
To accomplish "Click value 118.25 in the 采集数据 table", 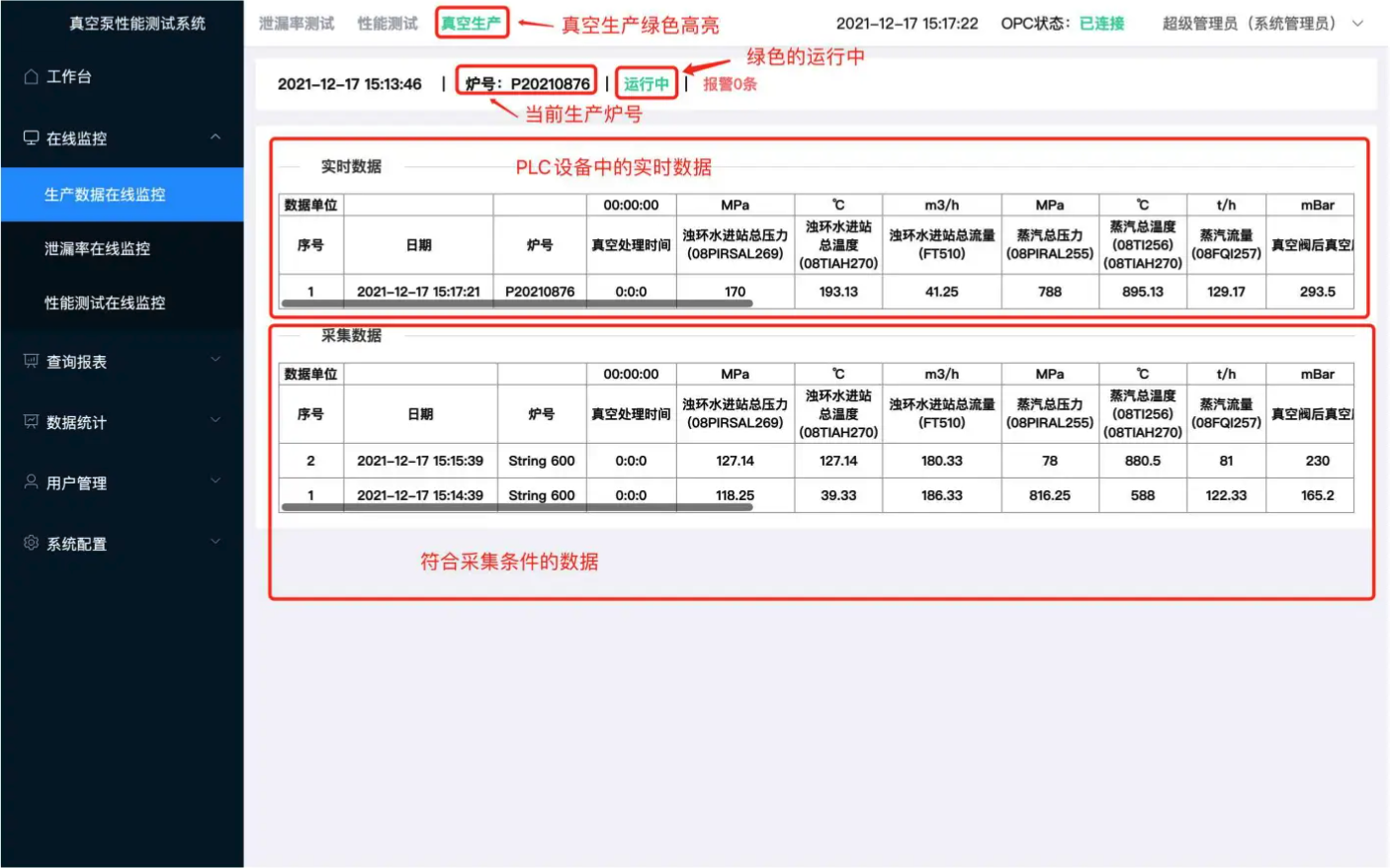I will (x=735, y=495).
